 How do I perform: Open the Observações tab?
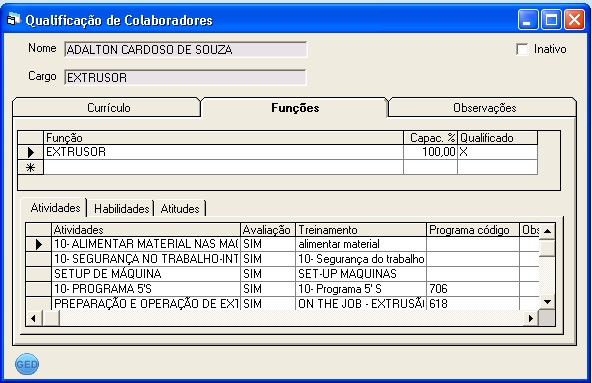point(484,108)
